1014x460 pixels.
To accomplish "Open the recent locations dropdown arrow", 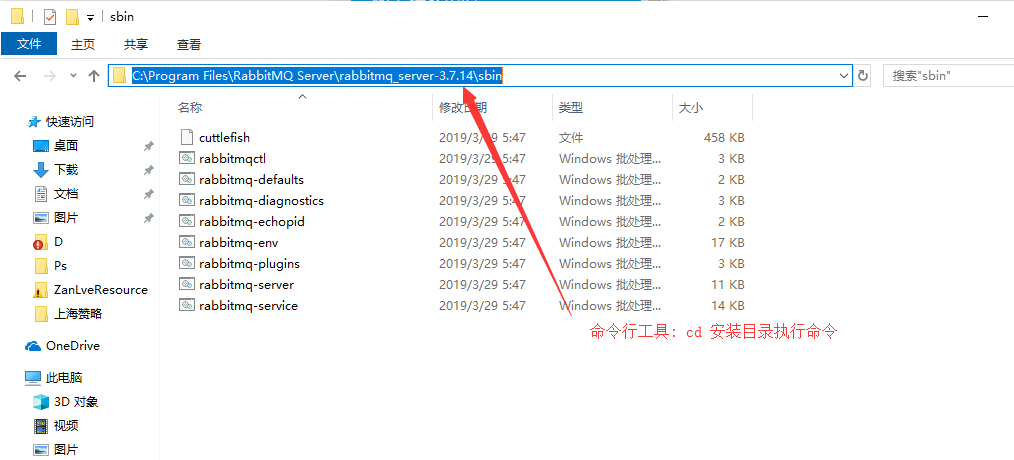I will click(x=73, y=76).
